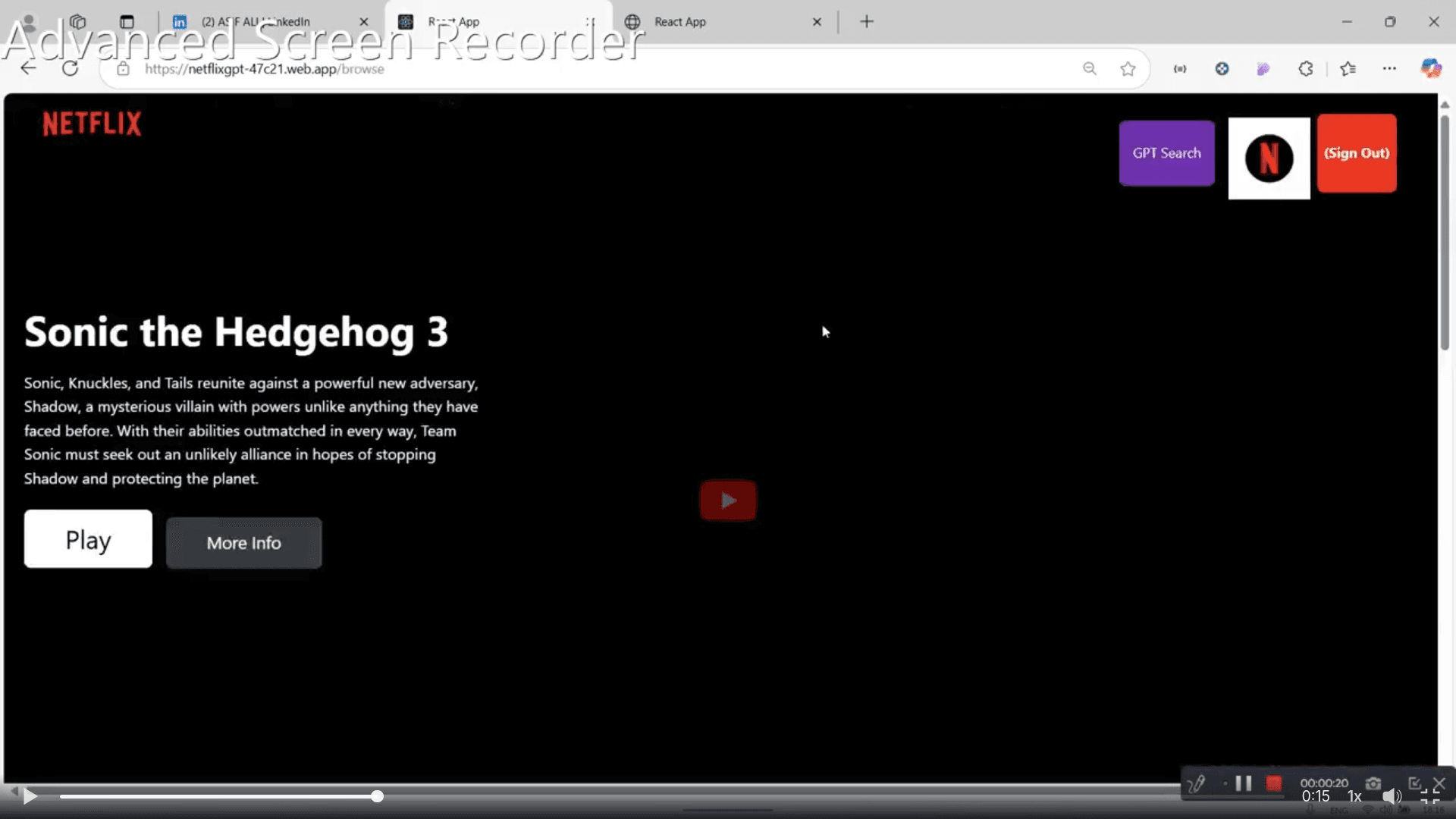Take a screenshot with camera icon

pyautogui.click(x=1373, y=783)
